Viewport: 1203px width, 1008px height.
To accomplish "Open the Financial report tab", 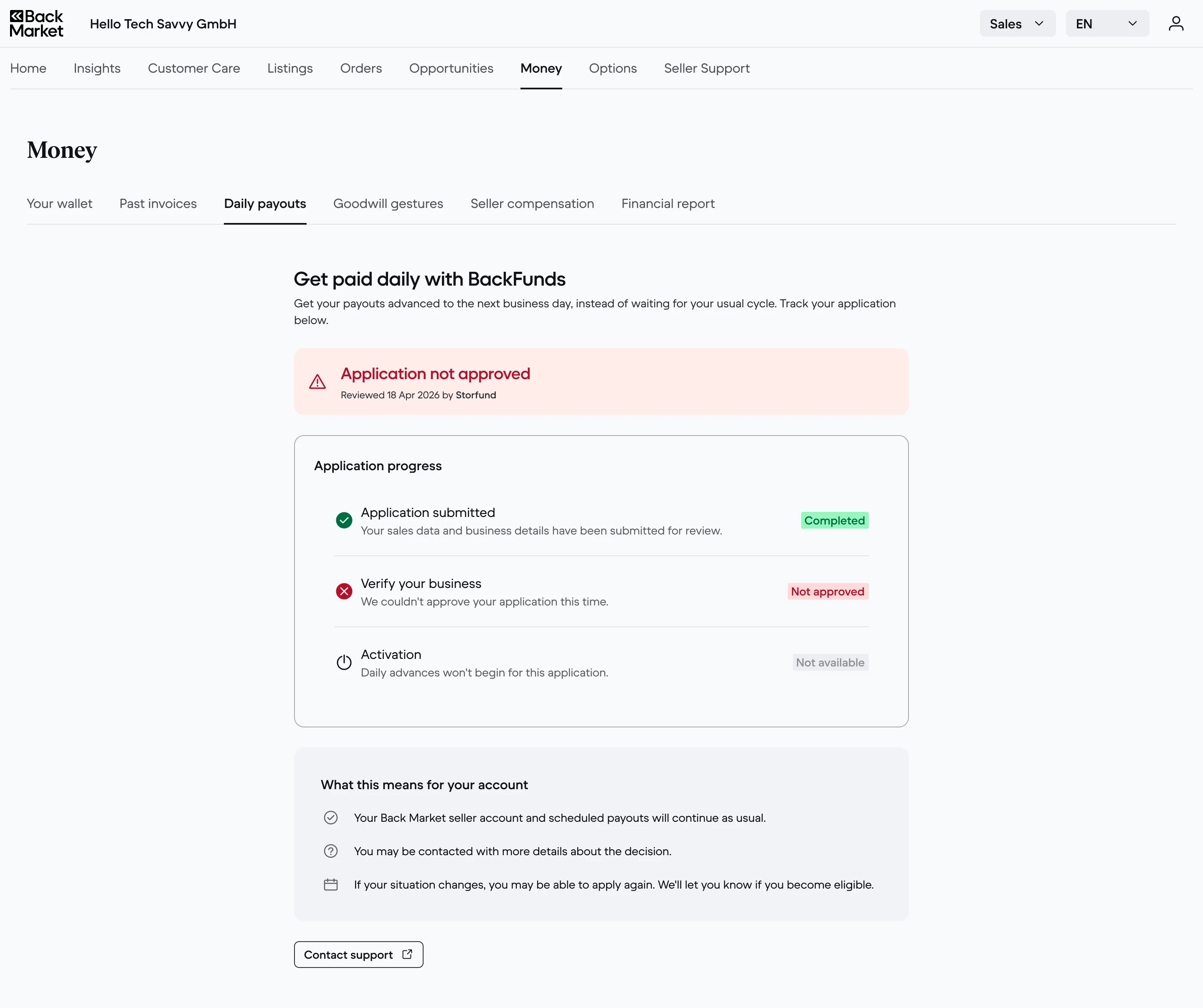I will click(668, 203).
